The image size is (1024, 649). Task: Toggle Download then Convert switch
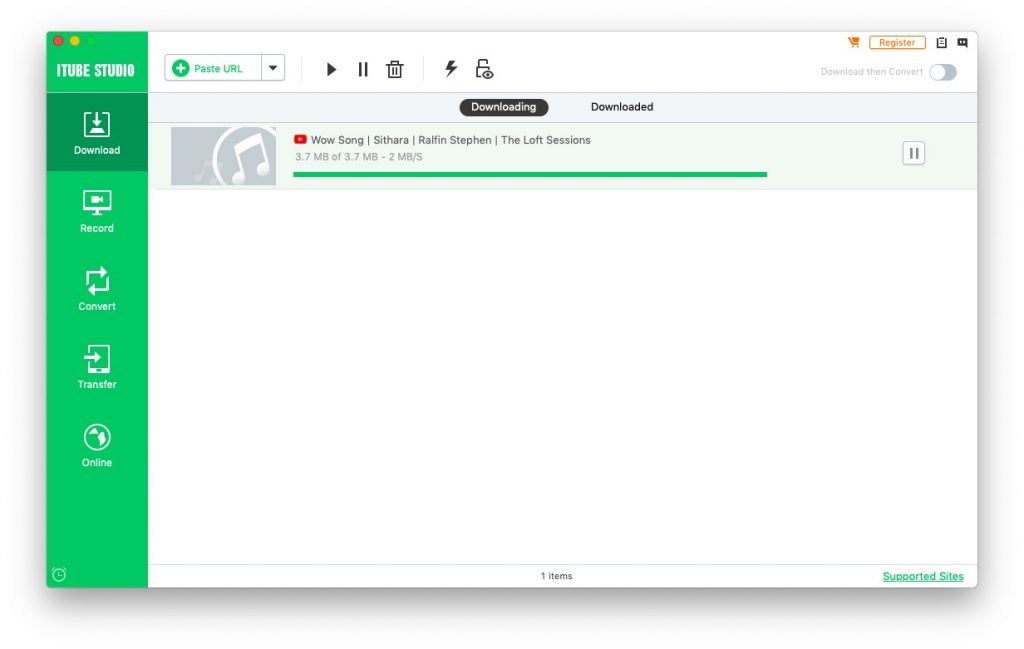click(x=943, y=72)
